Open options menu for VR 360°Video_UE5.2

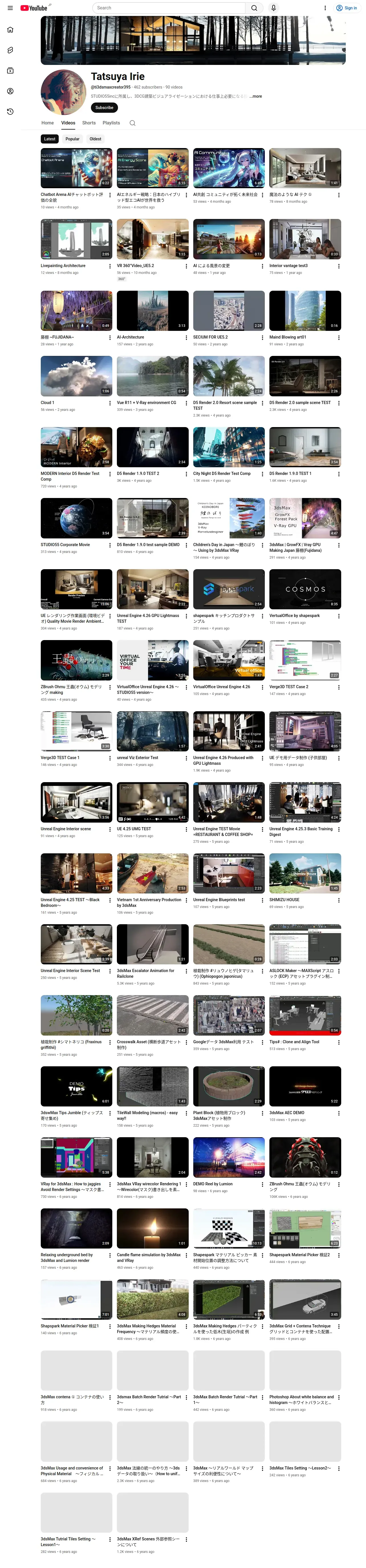186,266
